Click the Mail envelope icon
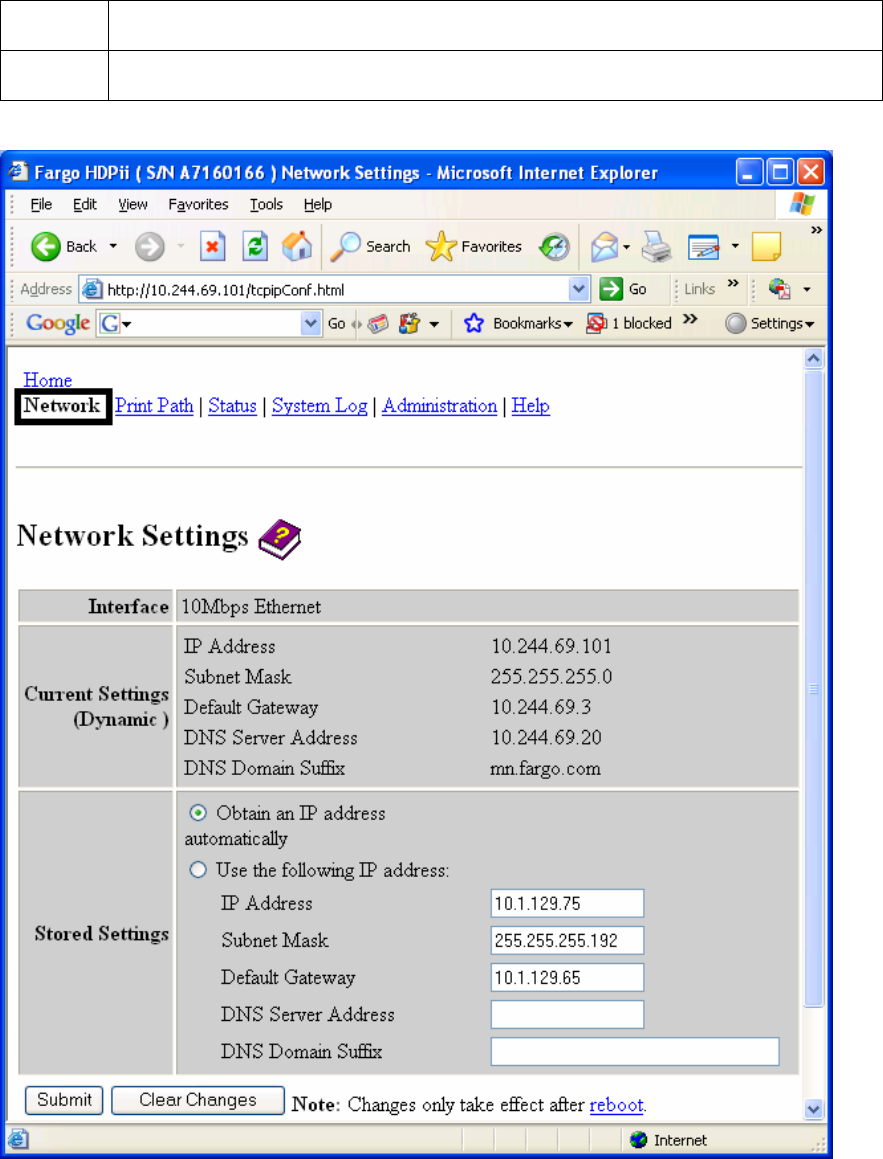The height and width of the screenshot is (1159, 883). (604, 247)
